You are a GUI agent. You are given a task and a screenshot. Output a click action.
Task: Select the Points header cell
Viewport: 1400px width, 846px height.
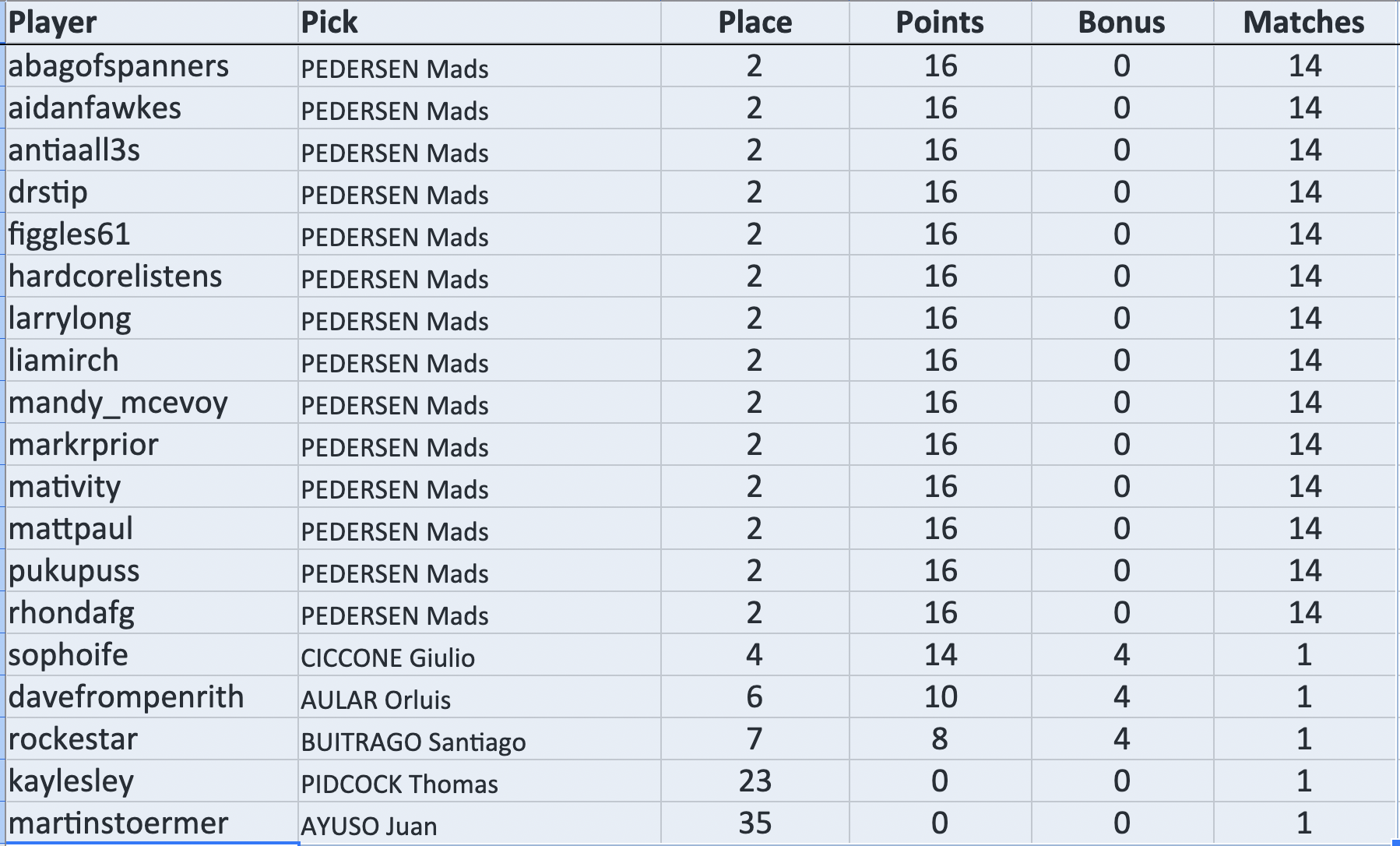pos(940,23)
